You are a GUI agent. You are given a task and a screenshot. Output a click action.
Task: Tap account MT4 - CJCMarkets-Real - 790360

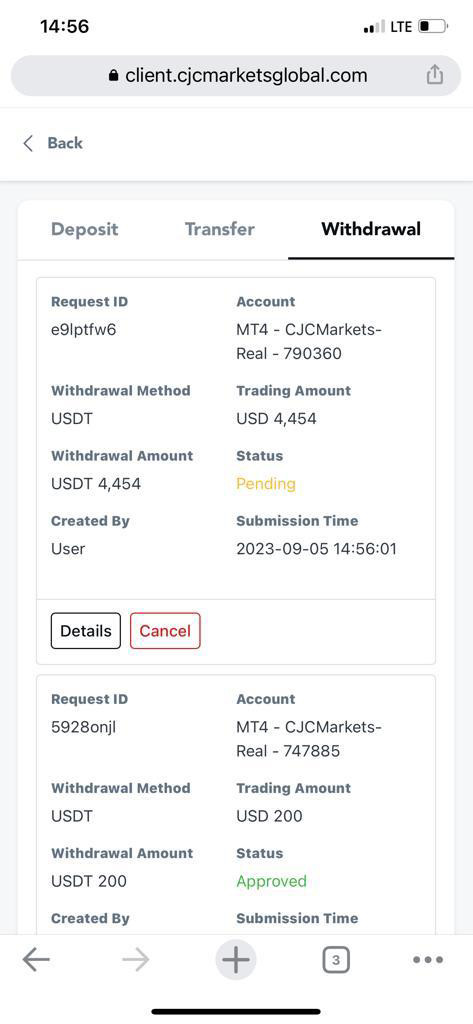tap(308, 342)
